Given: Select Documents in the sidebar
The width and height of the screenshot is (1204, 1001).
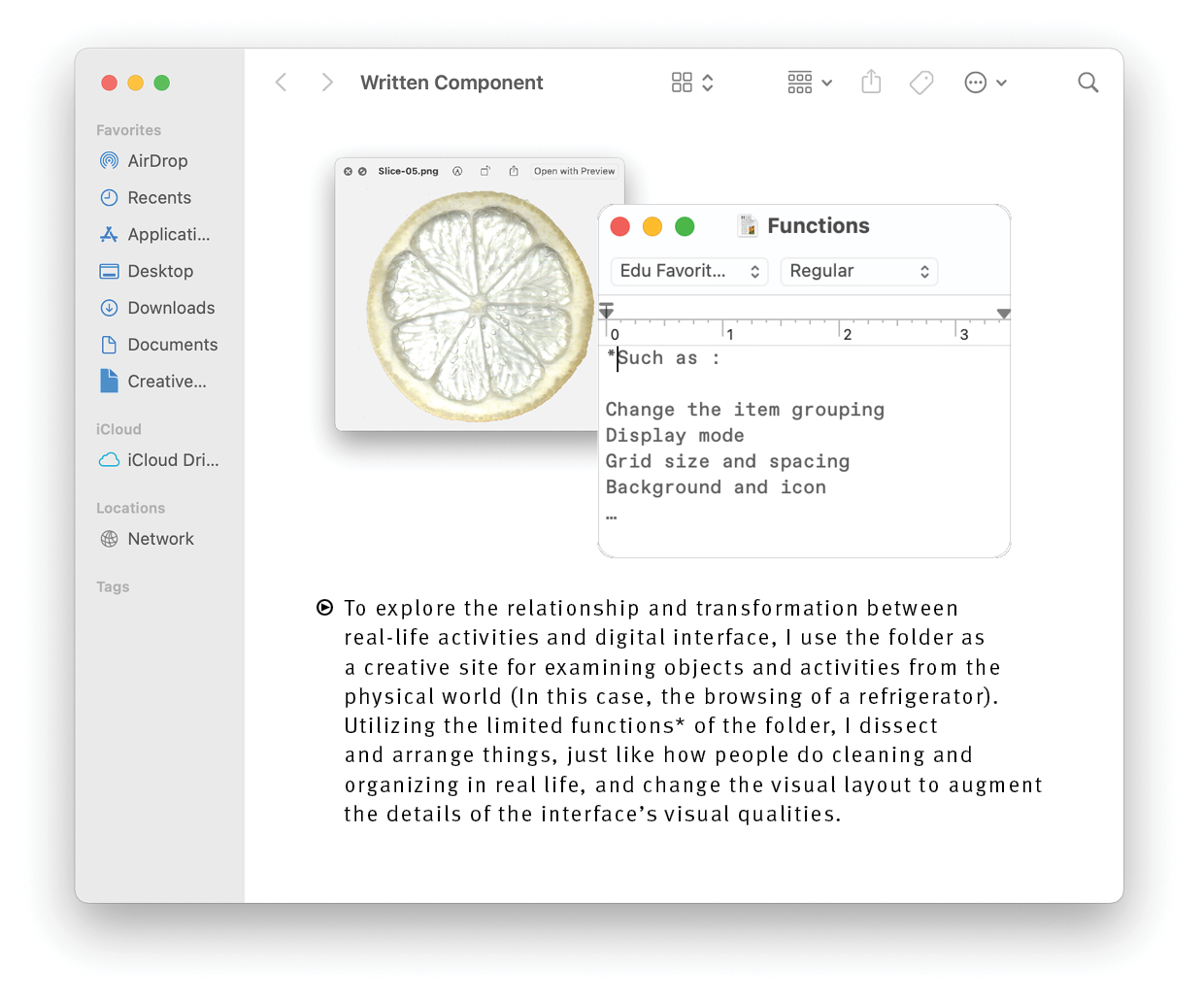Looking at the screenshot, I should coord(159,346).
